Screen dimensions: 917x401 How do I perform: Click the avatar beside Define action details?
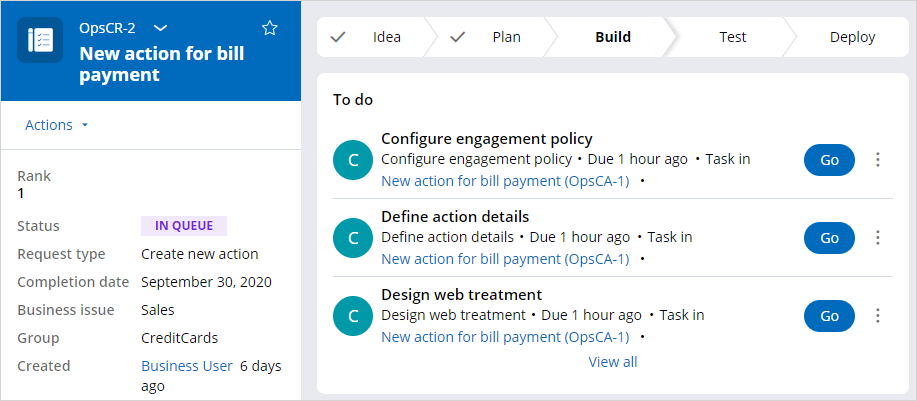(353, 238)
